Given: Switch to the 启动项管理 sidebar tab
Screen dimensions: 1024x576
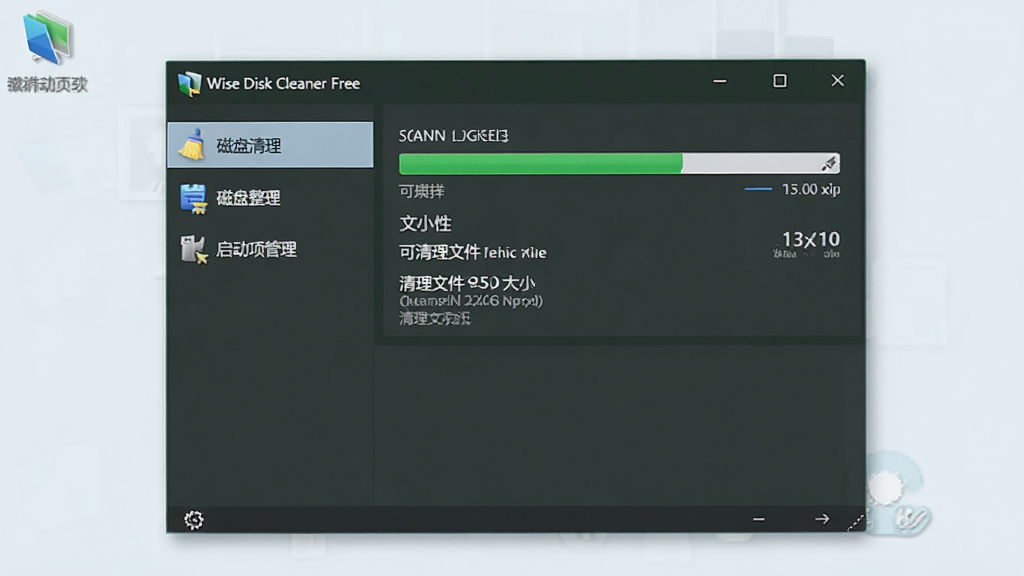Looking at the screenshot, I should pos(270,249).
